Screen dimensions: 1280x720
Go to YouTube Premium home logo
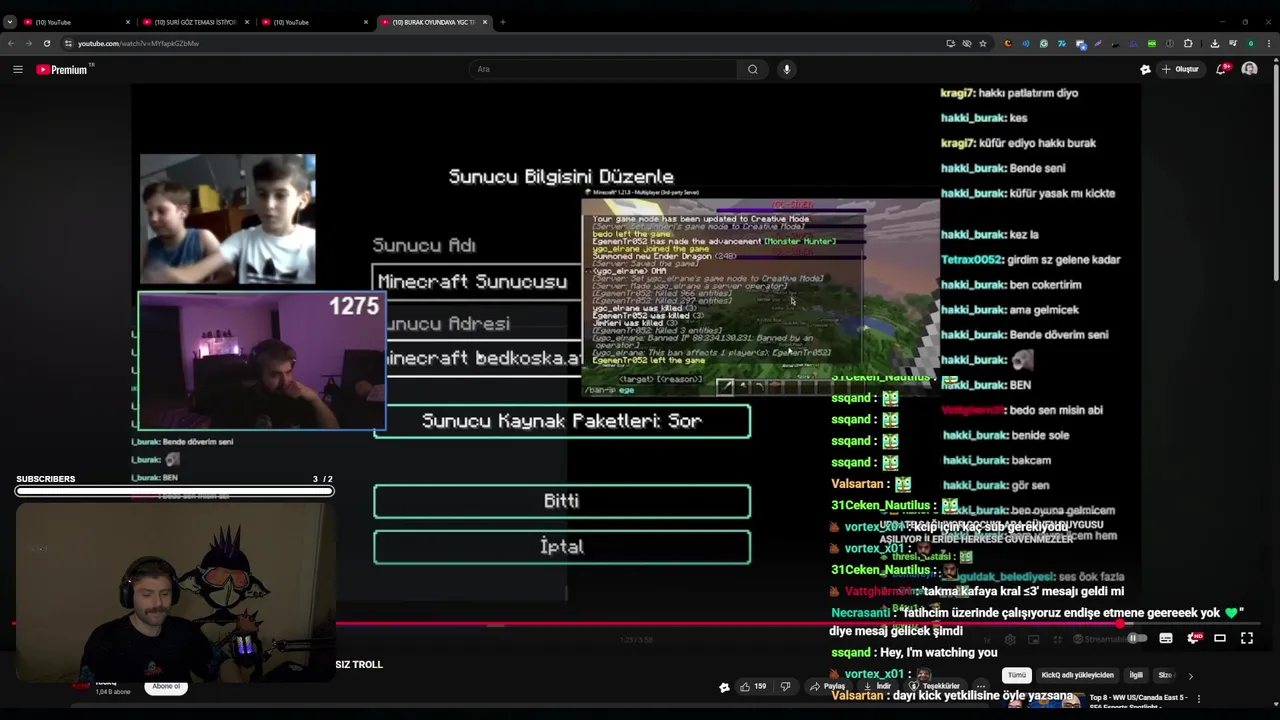pos(63,70)
